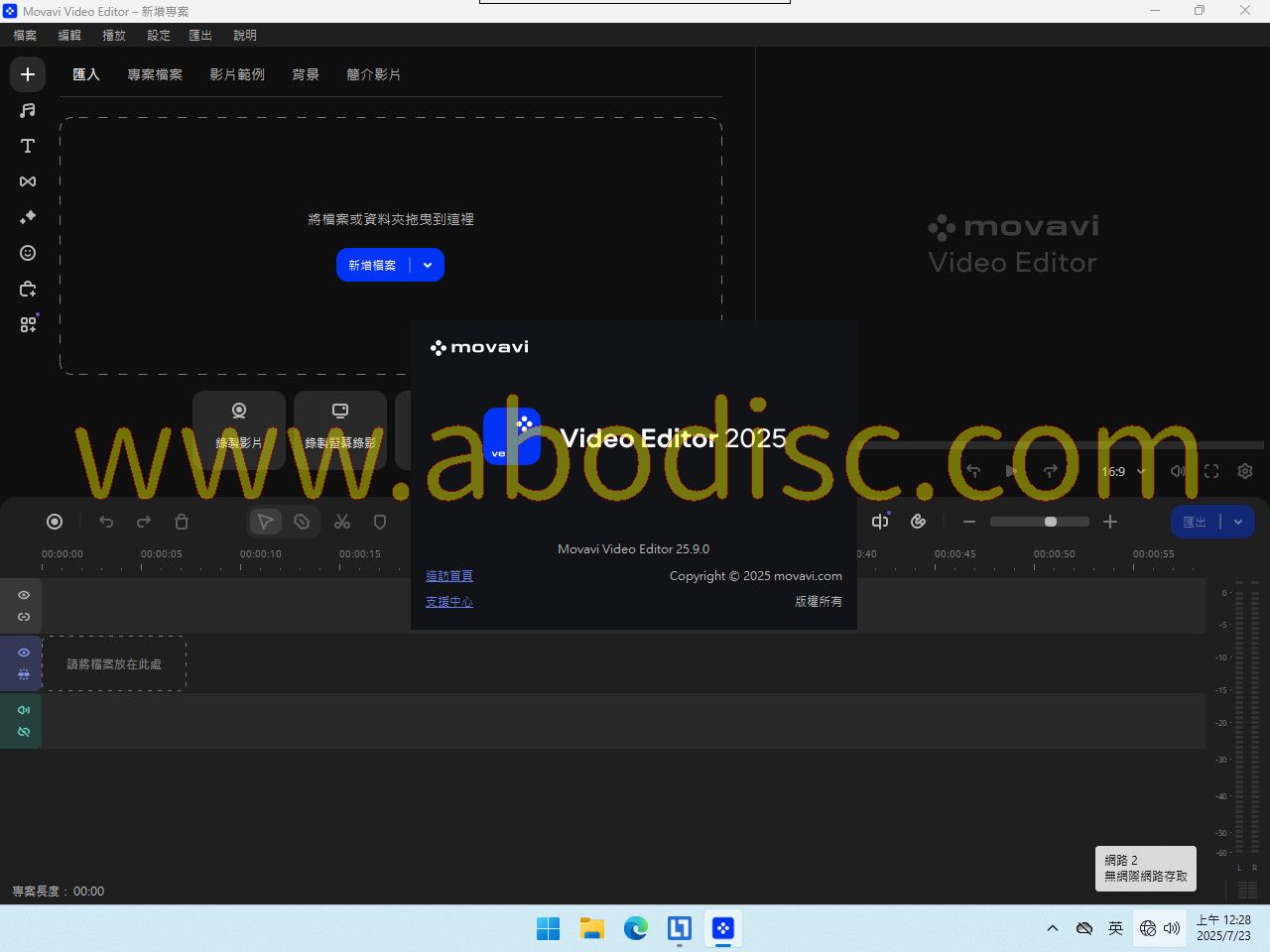
Task: Click the 專案長度 00:00 status text
Action: (x=59, y=892)
